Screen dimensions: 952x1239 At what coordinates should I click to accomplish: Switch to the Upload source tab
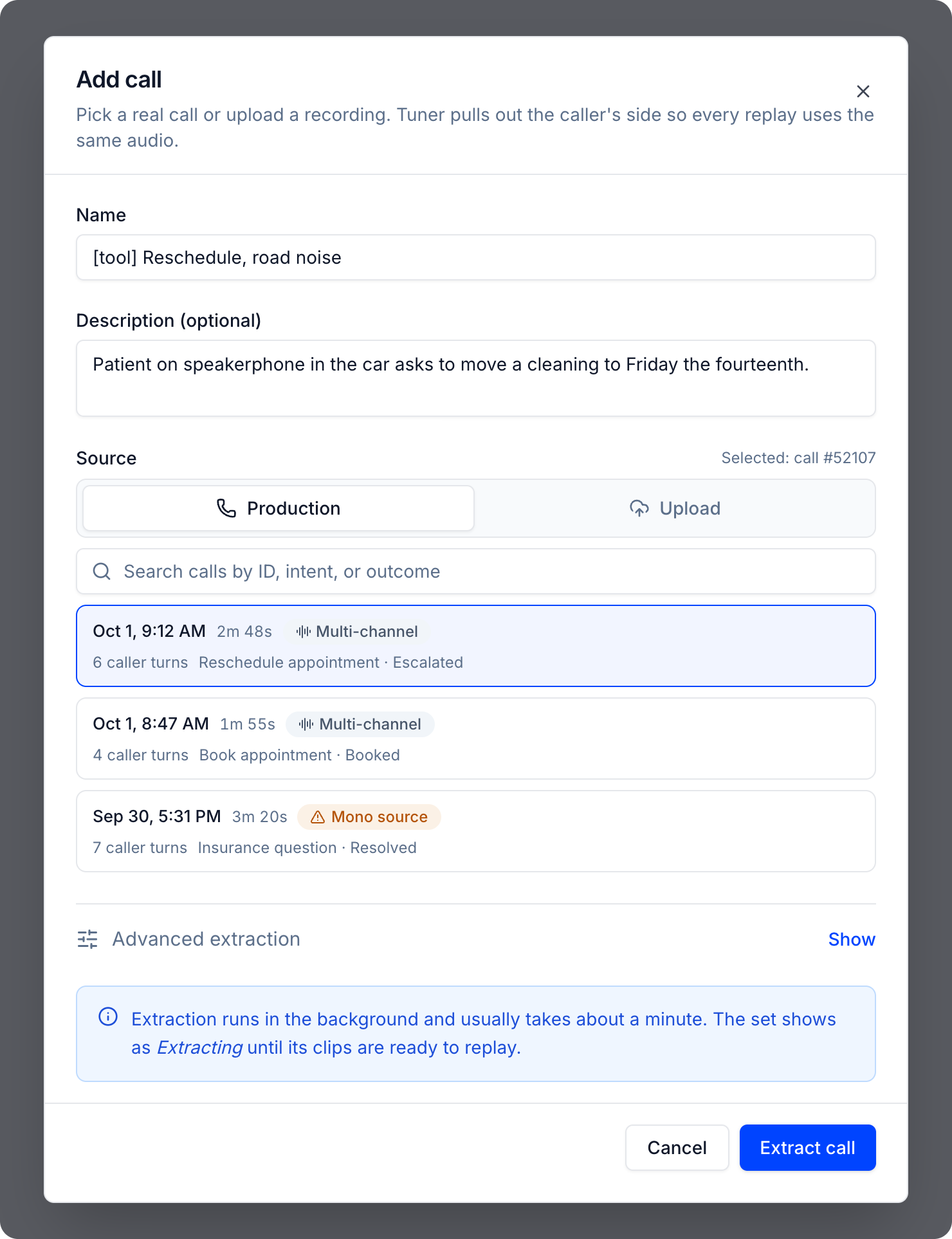click(x=675, y=508)
